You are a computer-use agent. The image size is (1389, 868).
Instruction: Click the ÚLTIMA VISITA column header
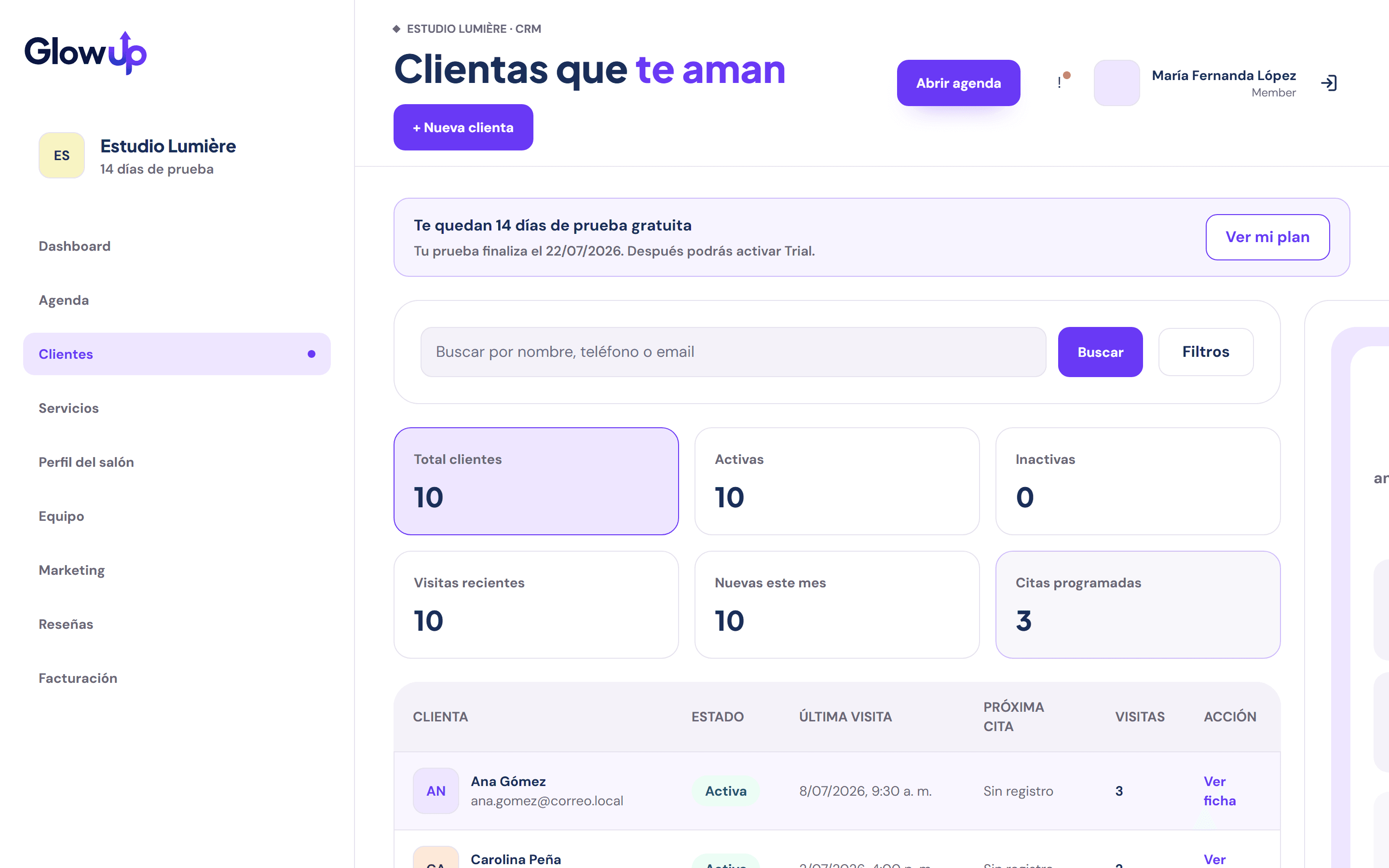coord(845,717)
